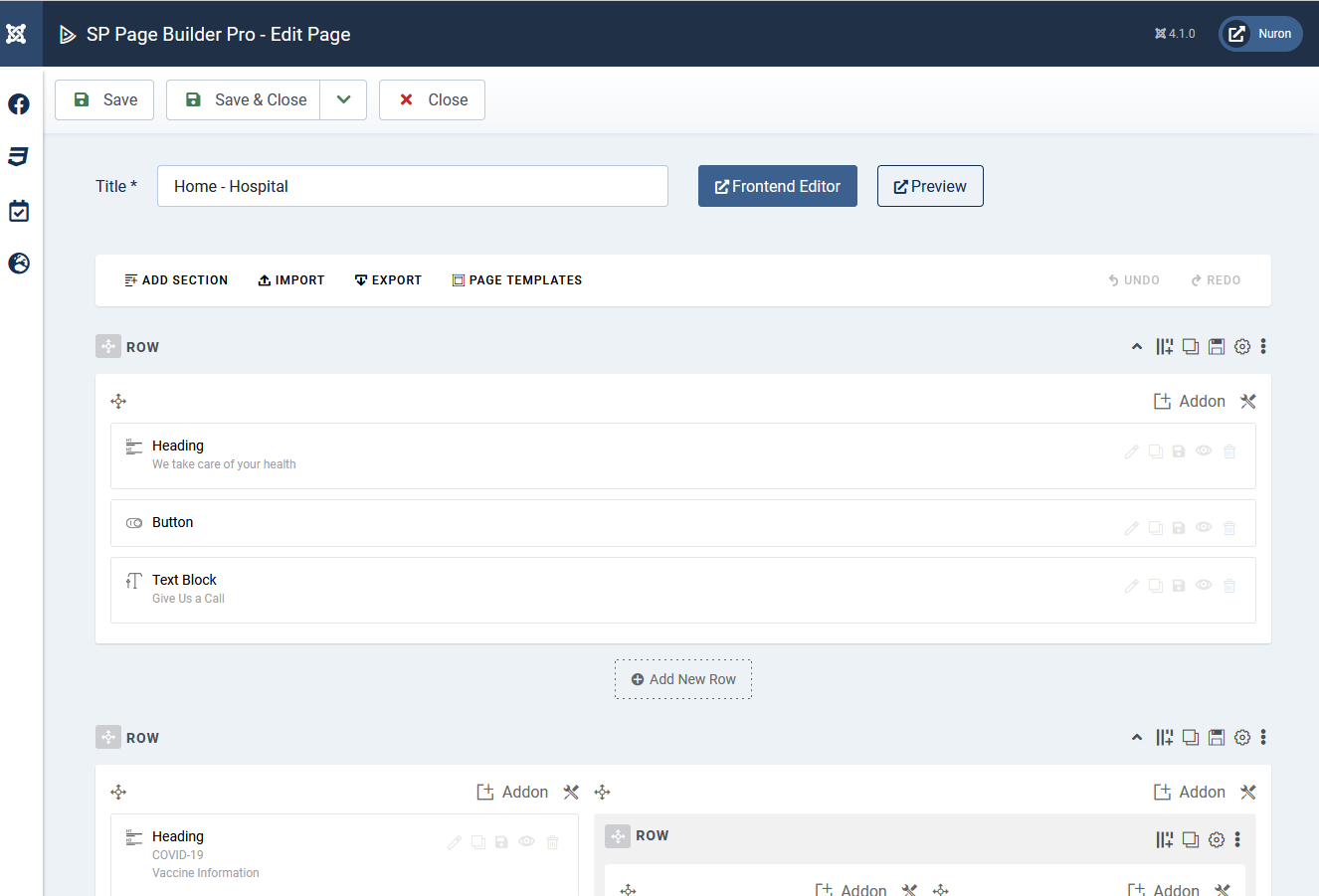Image resolution: width=1319 pixels, height=896 pixels.
Task: Click the calendar check sidebar icon
Action: pyautogui.click(x=19, y=211)
